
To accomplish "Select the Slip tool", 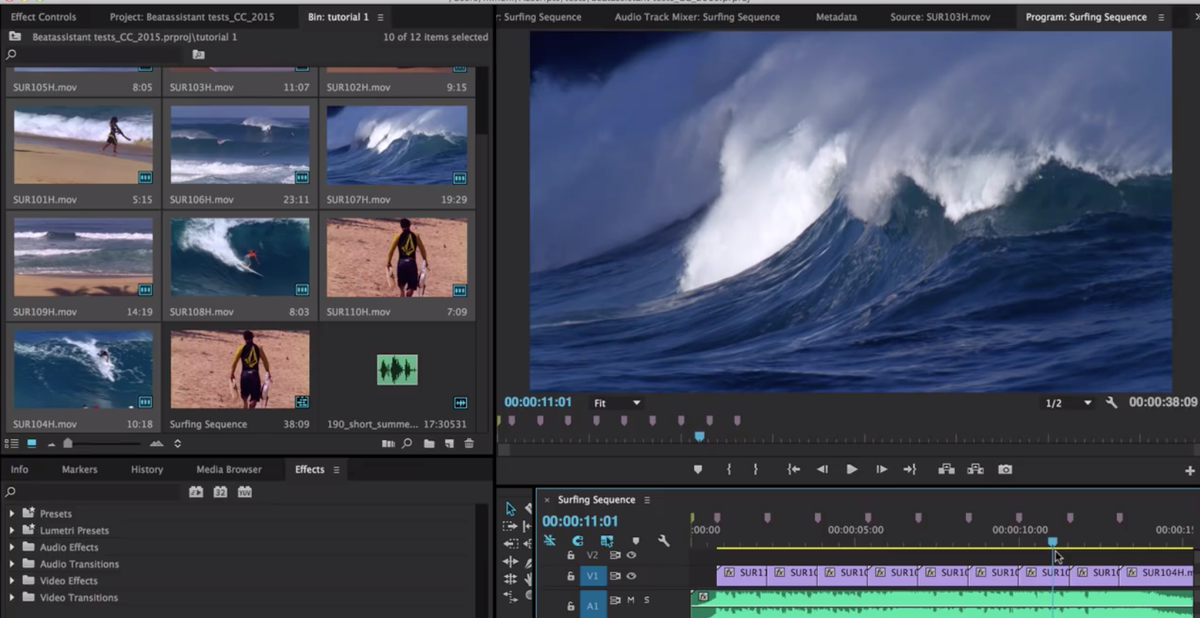I will pyautogui.click(x=529, y=526).
